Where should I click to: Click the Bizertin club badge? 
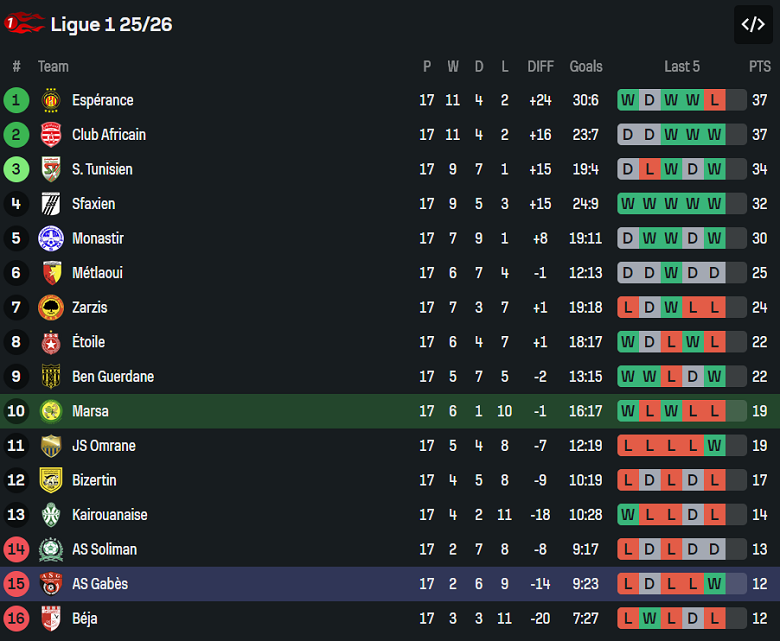[50, 480]
